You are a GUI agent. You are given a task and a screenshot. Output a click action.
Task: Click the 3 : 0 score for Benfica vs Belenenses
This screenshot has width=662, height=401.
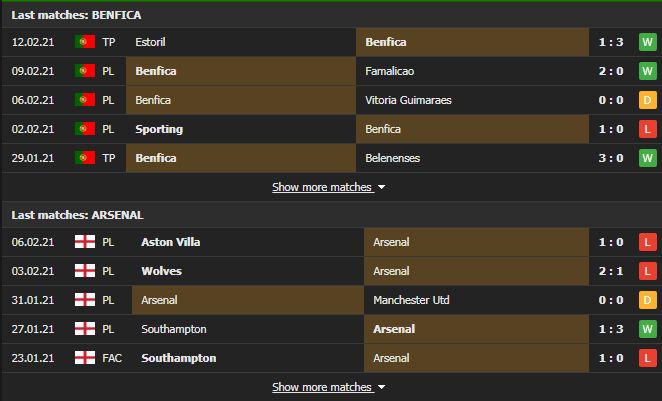click(611, 158)
